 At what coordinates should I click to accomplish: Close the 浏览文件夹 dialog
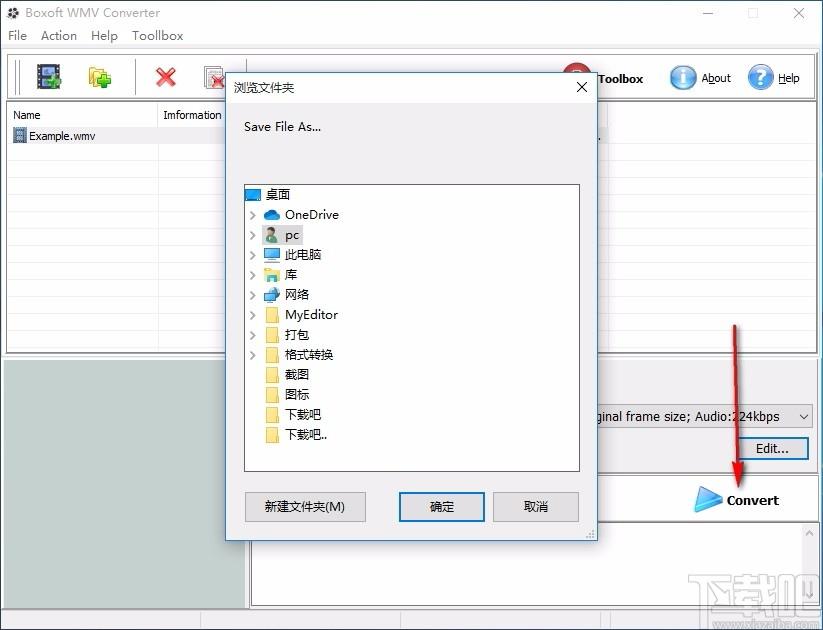[582, 87]
